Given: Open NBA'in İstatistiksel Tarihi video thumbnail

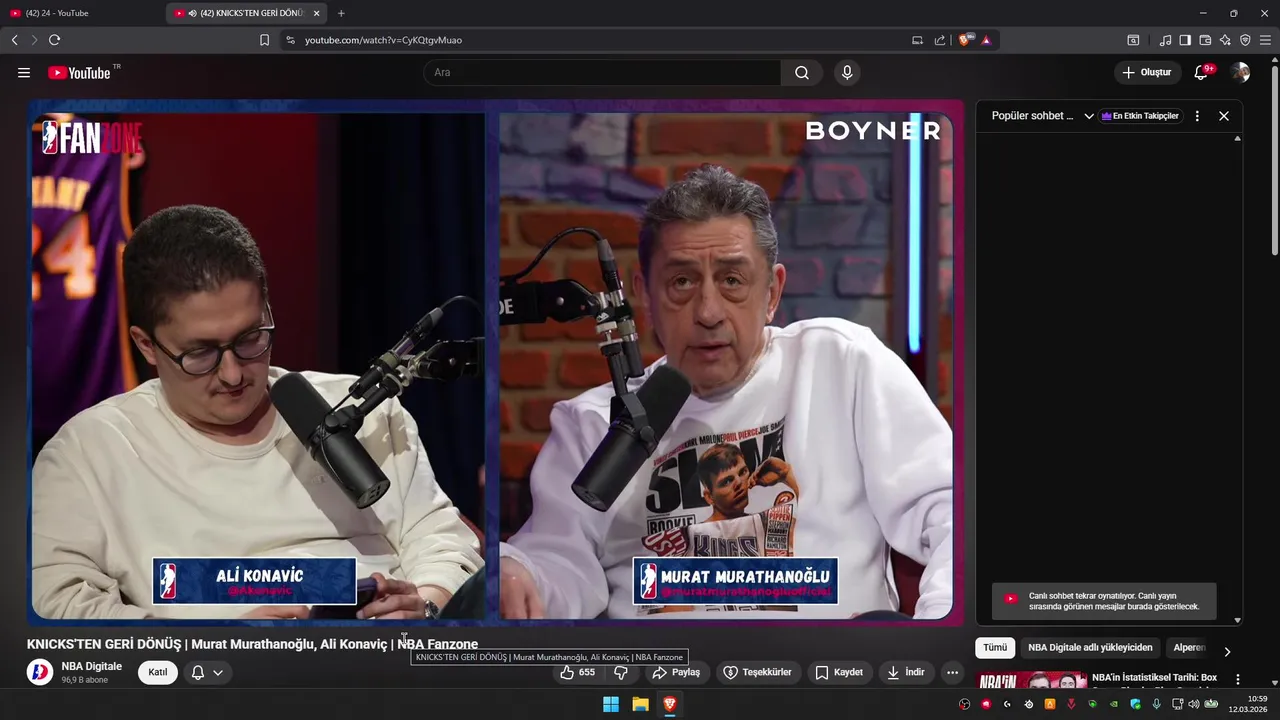Looking at the screenshot, I should [x=1031, y=681].
